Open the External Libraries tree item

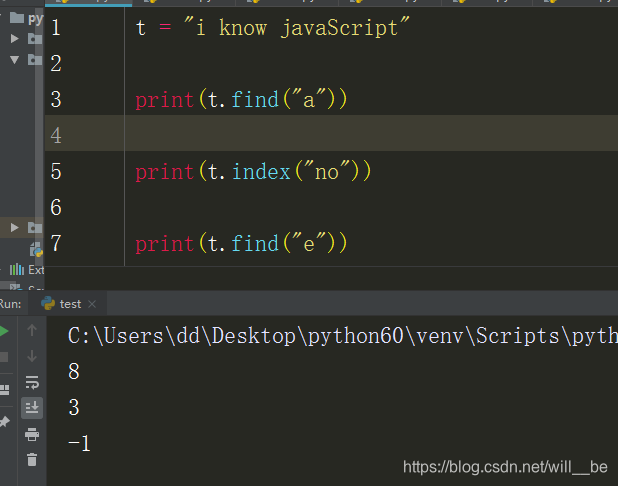(x=27, y=270)
